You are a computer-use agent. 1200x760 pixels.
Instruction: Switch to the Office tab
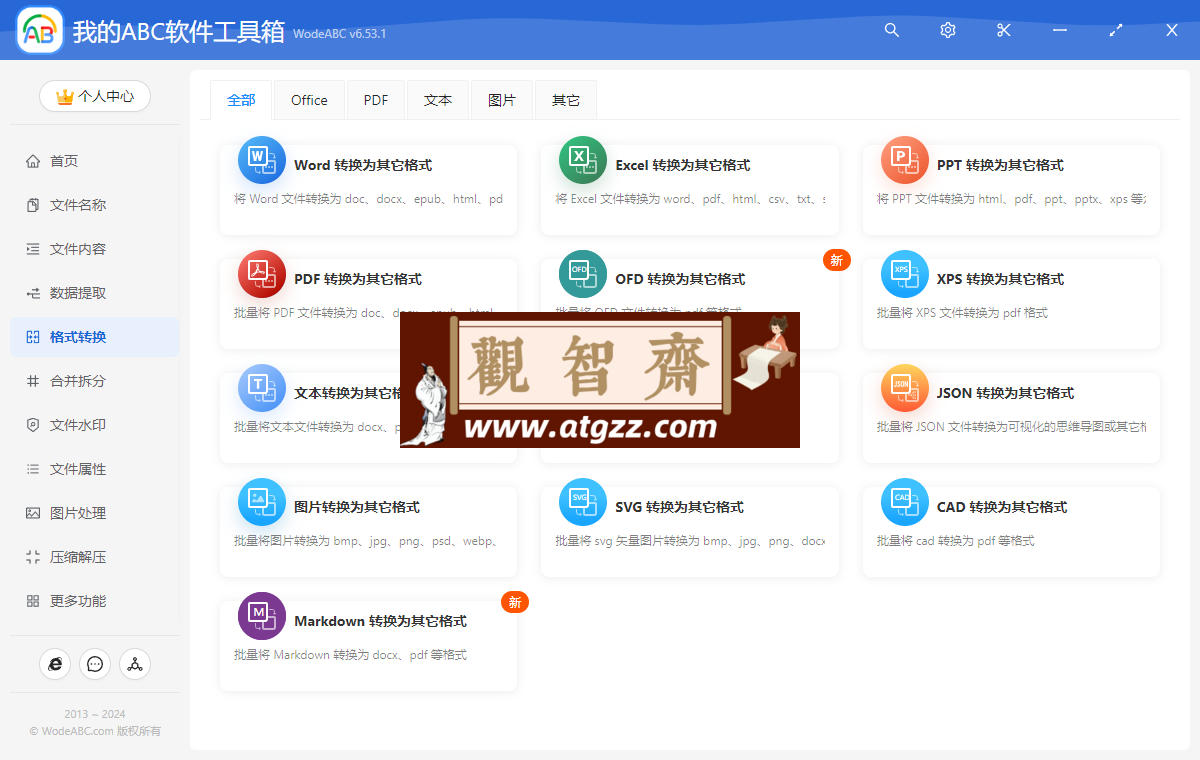point(309,100)
